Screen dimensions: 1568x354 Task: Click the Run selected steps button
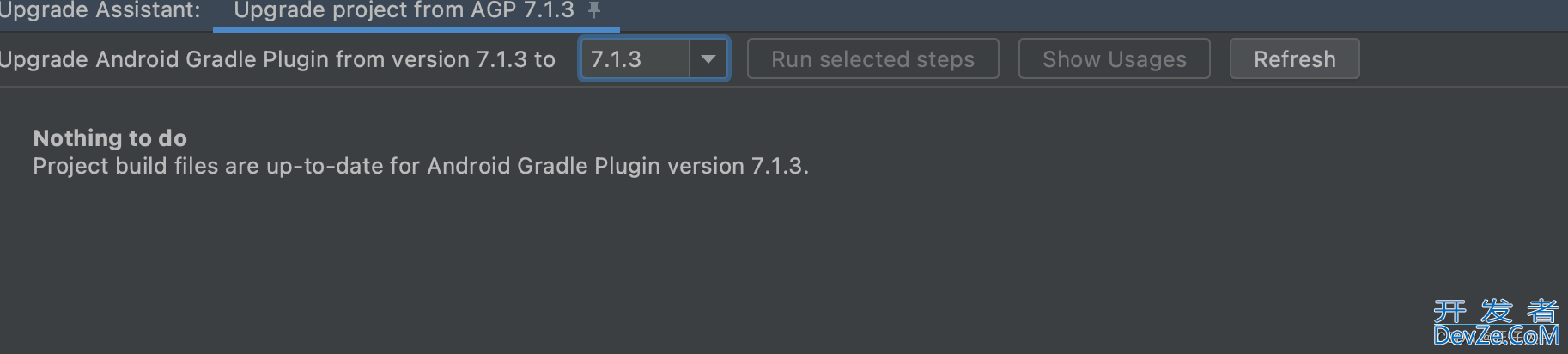[x=872, y=59]
